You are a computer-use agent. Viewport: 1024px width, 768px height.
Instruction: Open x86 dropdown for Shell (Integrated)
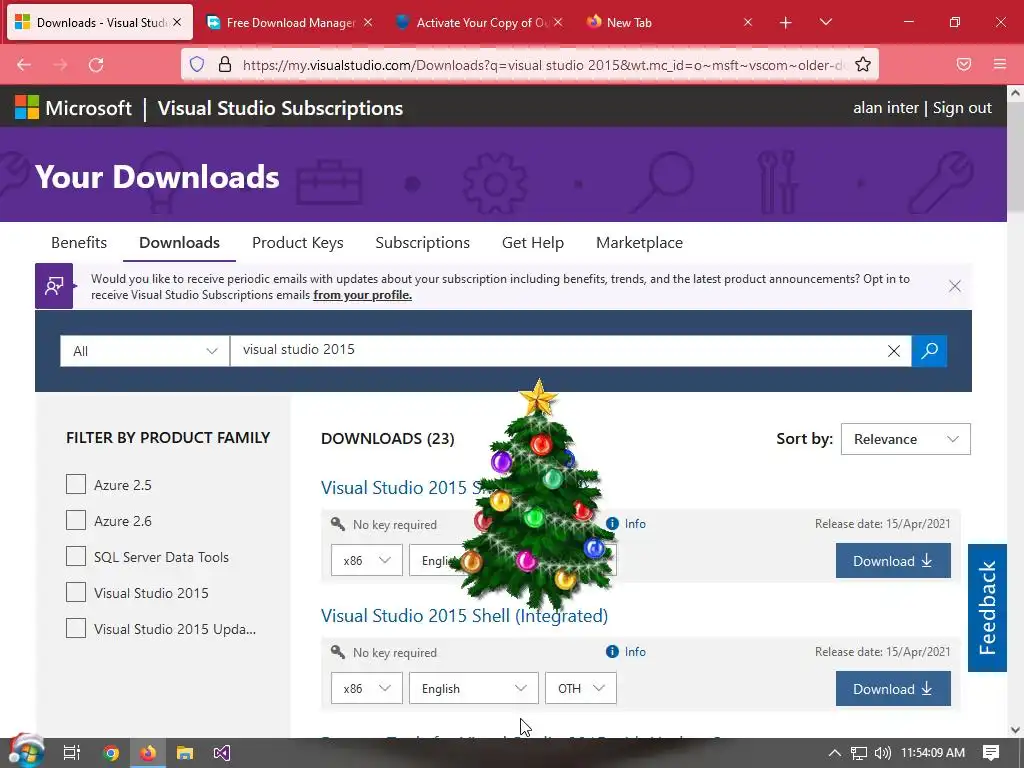point(366,688)
